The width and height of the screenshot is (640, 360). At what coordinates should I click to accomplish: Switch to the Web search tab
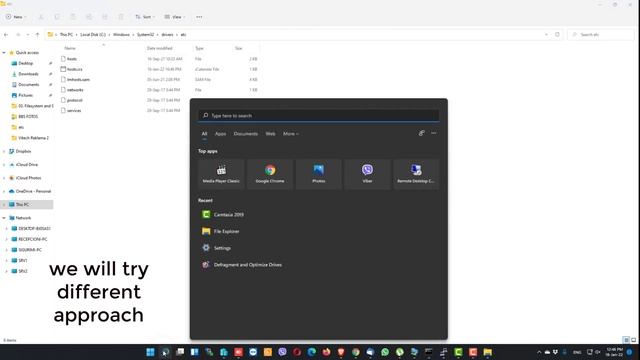coord(270,133)
